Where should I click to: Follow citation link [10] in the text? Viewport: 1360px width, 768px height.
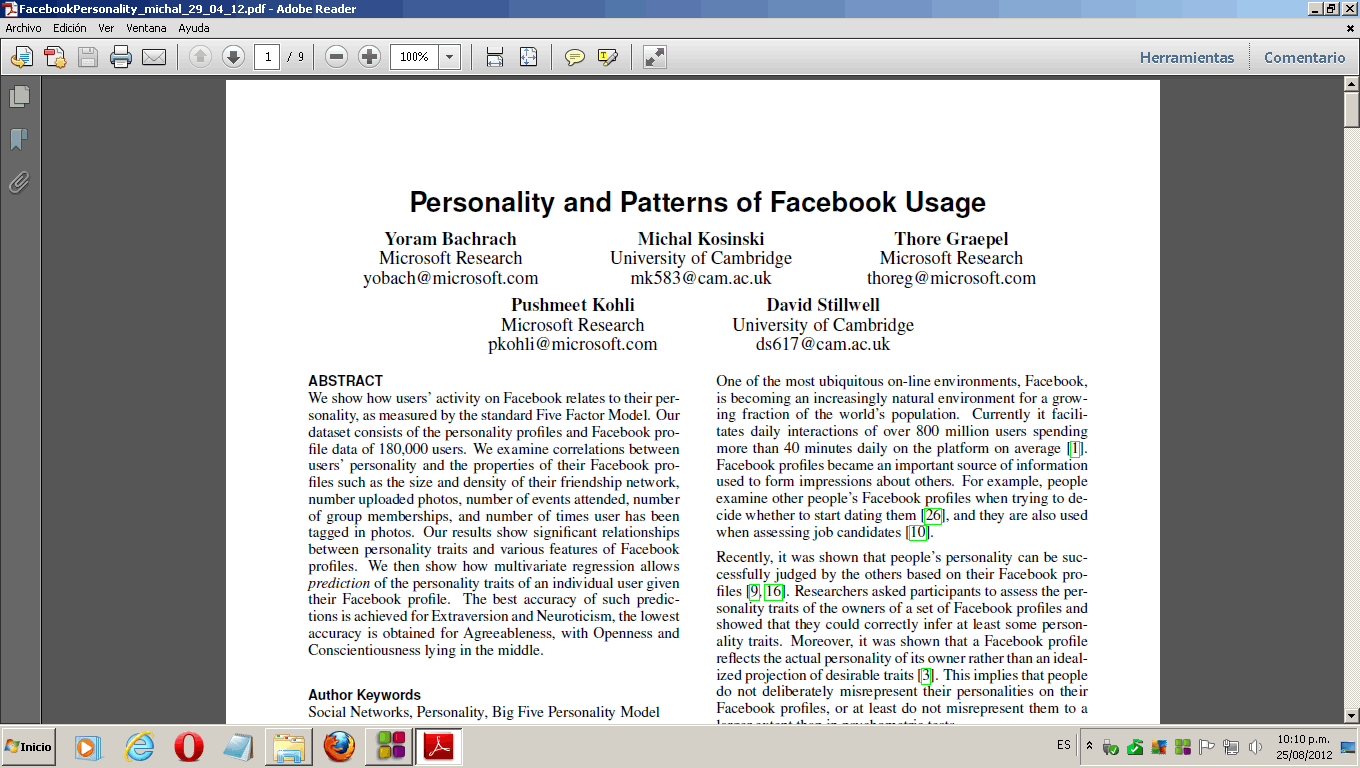click(x=917, y=532)
